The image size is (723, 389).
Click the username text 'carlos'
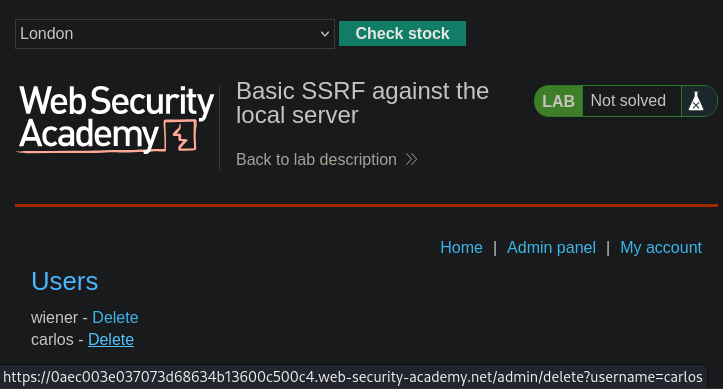pyautogui.click(x=52, y=340)
